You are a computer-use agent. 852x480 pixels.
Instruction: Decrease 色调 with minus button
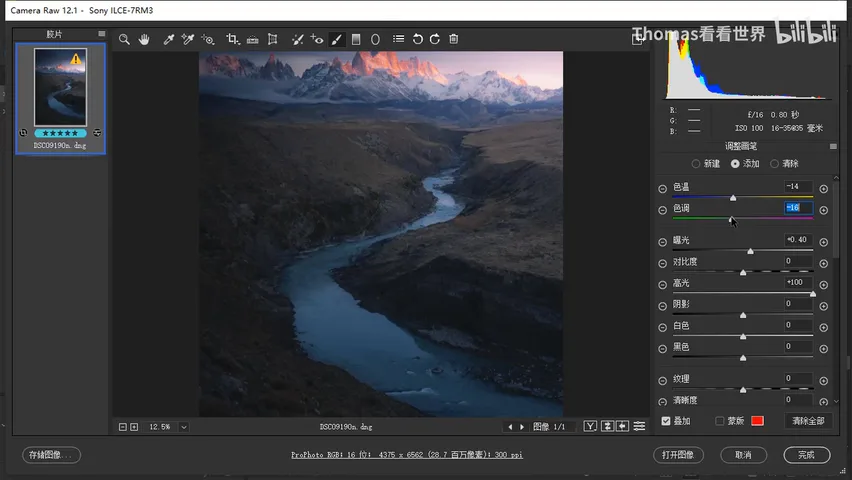point(662,210)
